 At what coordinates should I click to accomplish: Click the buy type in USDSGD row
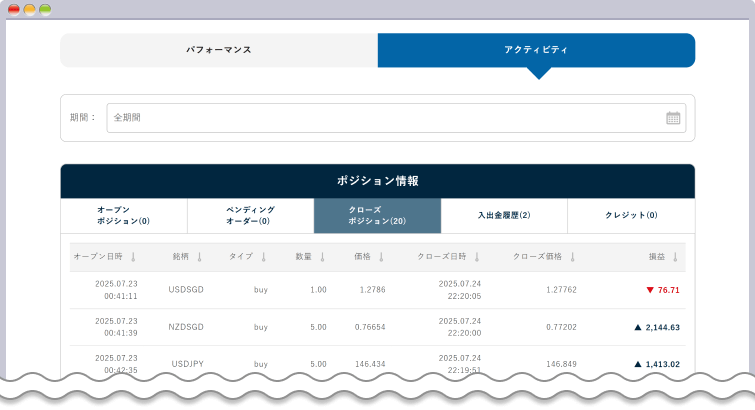pyautogui.click(x=261, y=290)
